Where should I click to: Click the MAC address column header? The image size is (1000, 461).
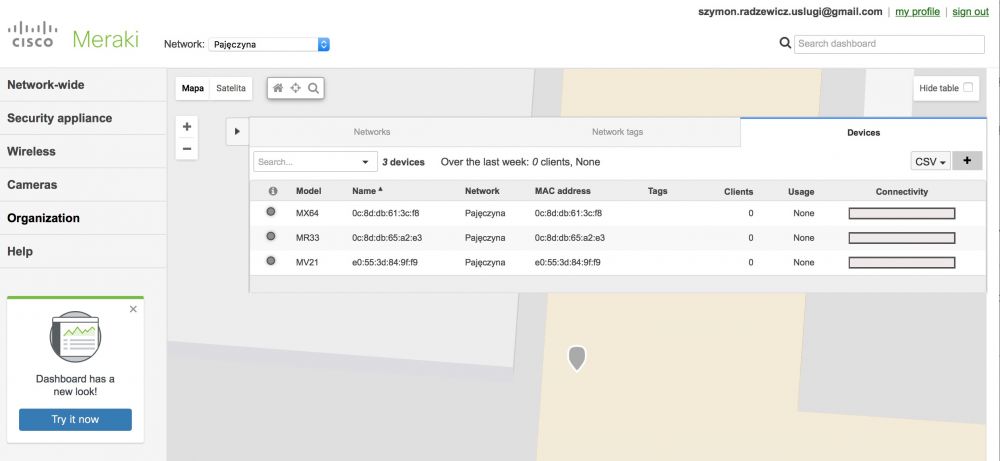pyautogui.click(x=562, y=191)
